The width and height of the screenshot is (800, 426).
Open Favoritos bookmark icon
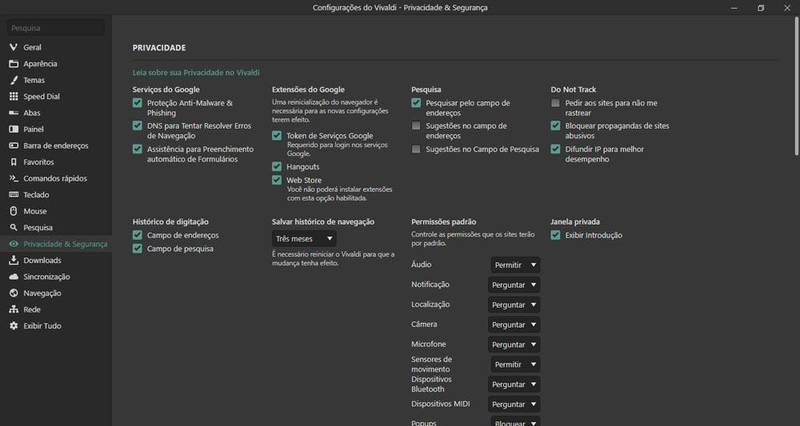[14, 162]
